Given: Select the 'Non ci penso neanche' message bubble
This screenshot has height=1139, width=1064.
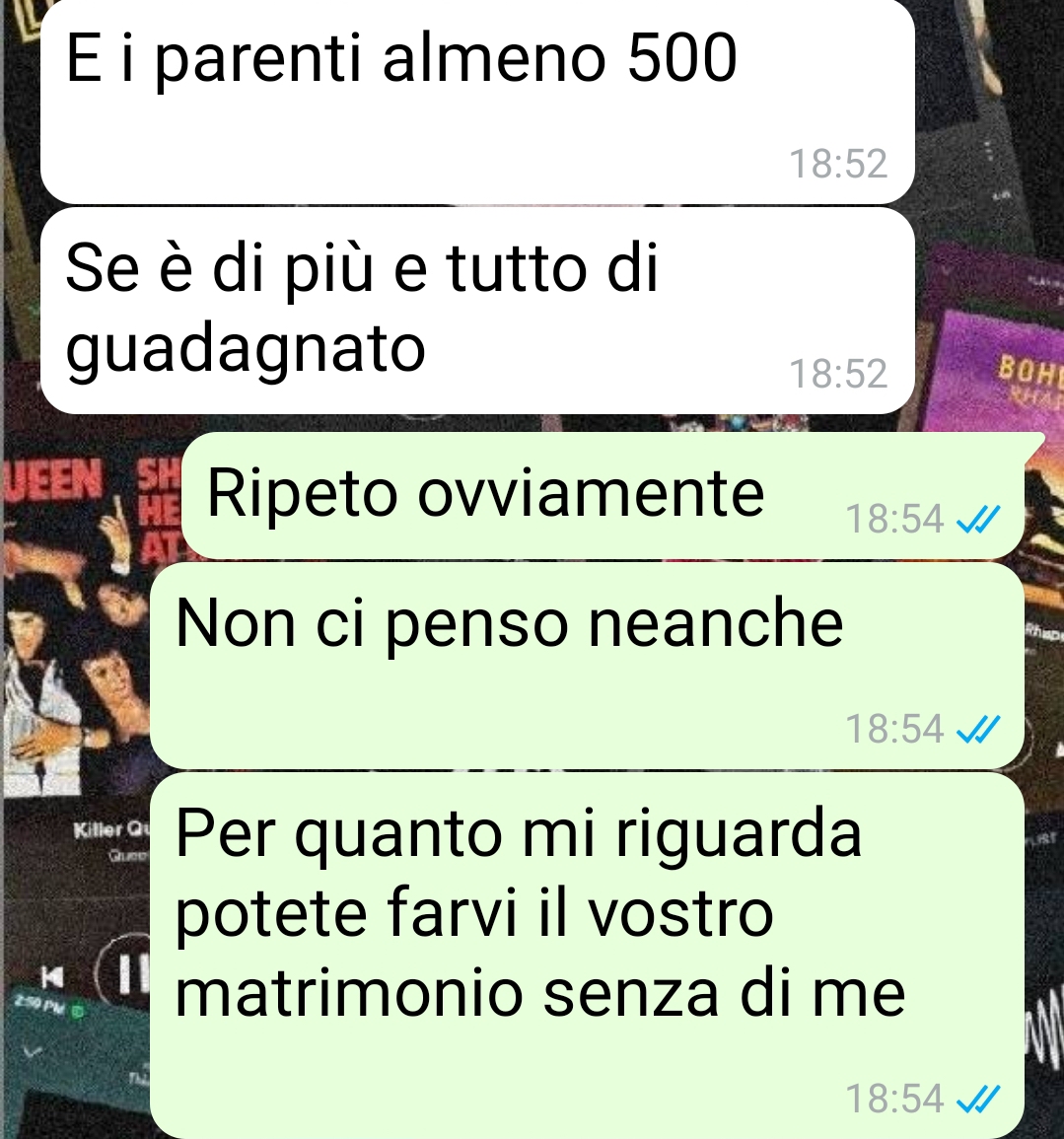Looking at the screenshot, I should [x=587, y=666].
